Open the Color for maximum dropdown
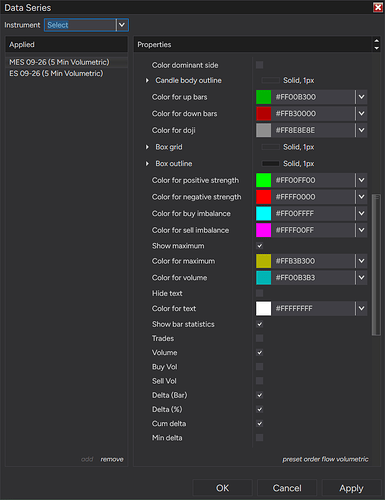385x500 pixels. click(361, 261)
